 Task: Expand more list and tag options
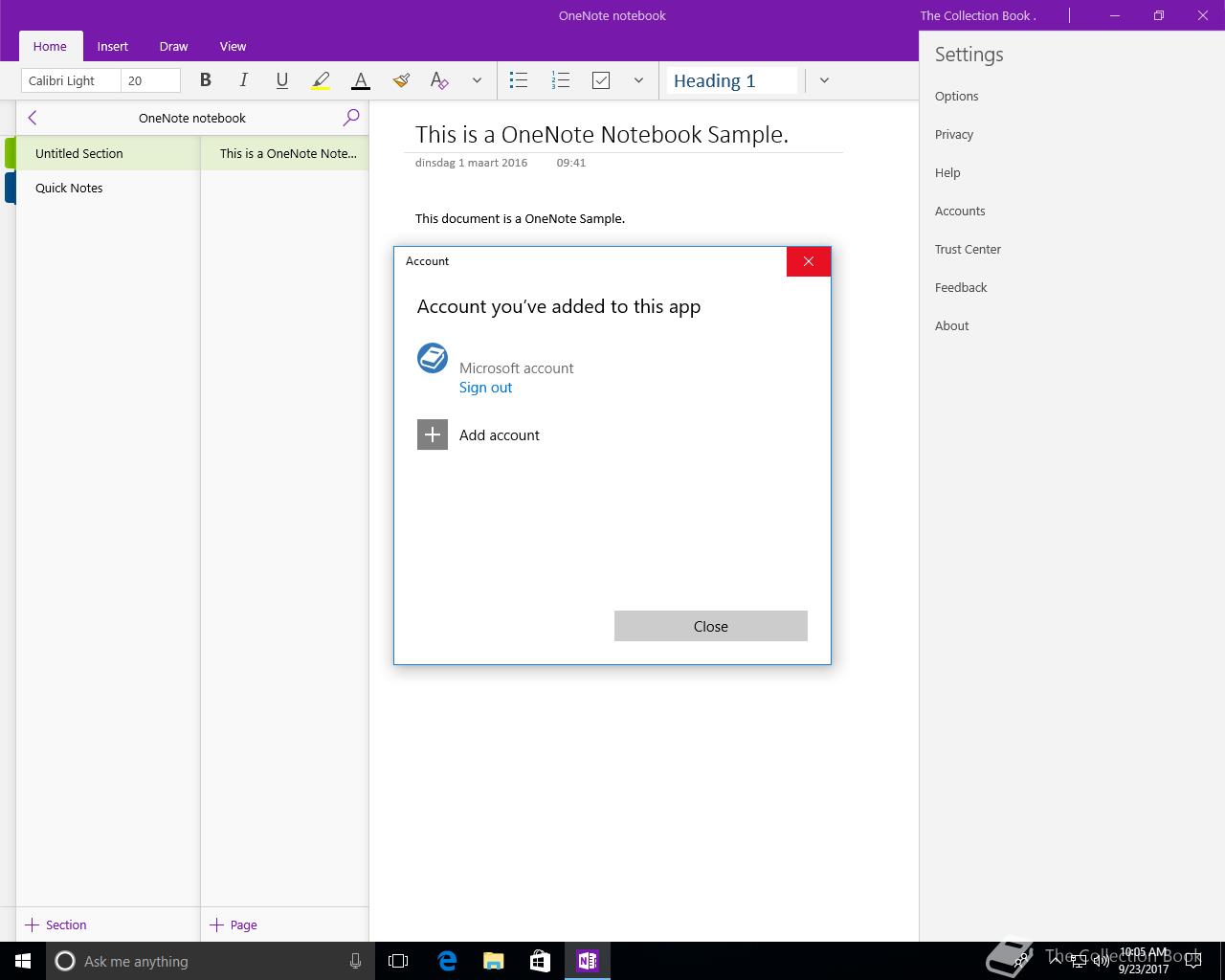coord(638,80)
